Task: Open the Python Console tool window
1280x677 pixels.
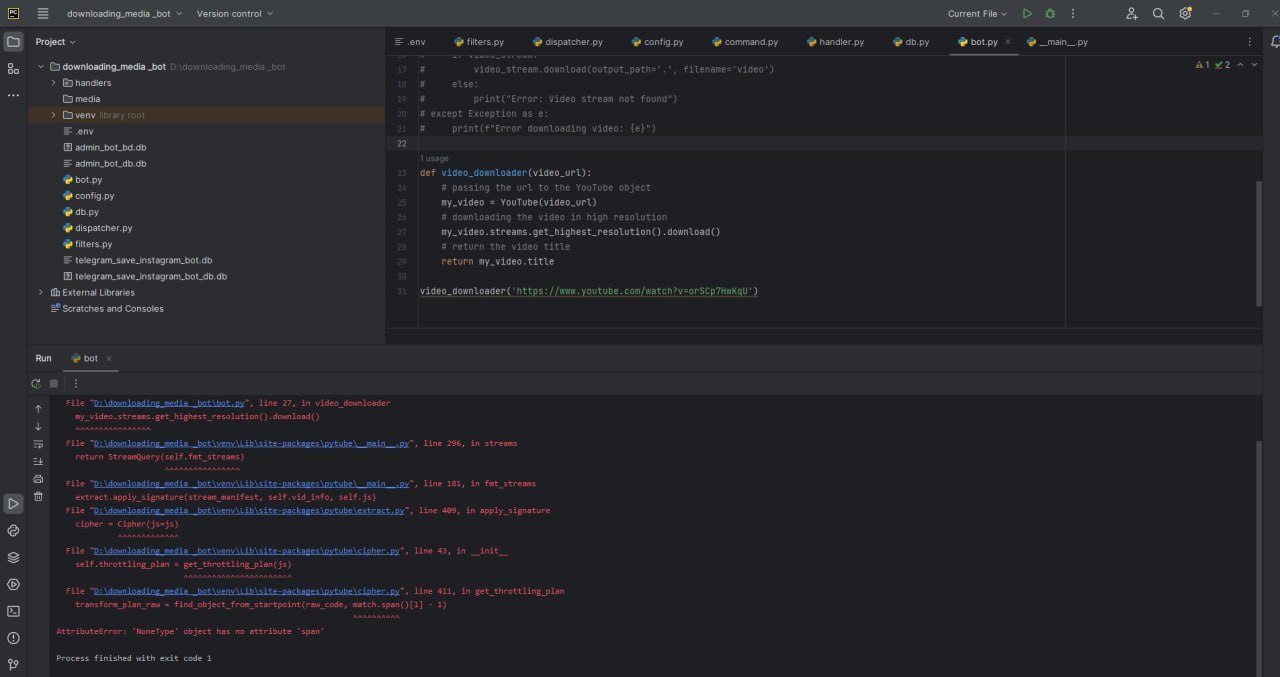Action: (13, 531)
